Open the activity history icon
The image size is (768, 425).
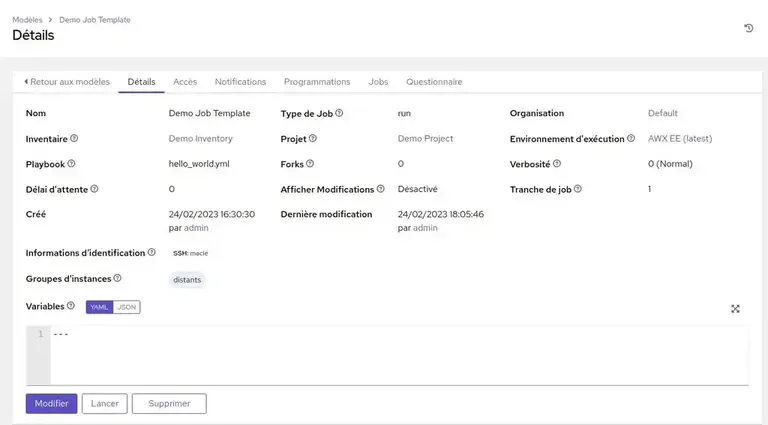[x=749, y=28]
